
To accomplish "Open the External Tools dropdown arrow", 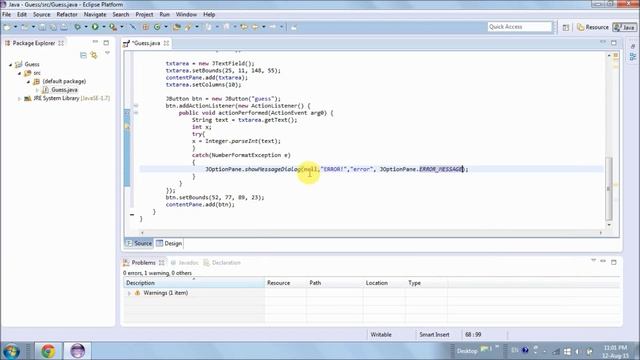I will tap(122, 27).
